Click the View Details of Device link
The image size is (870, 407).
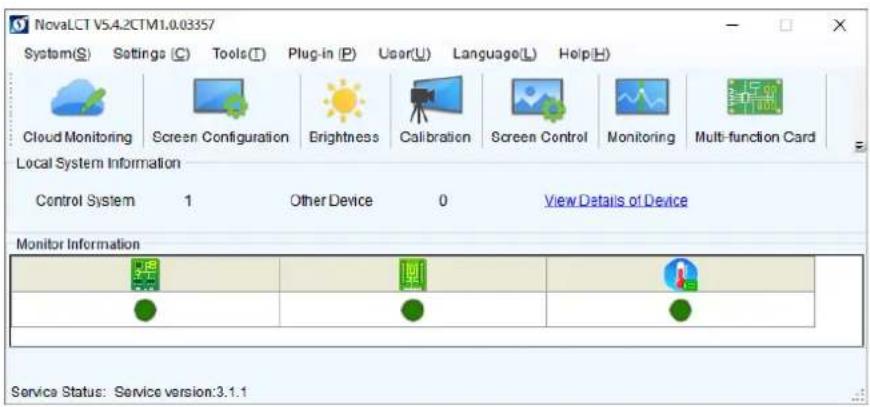coord(616,201)
